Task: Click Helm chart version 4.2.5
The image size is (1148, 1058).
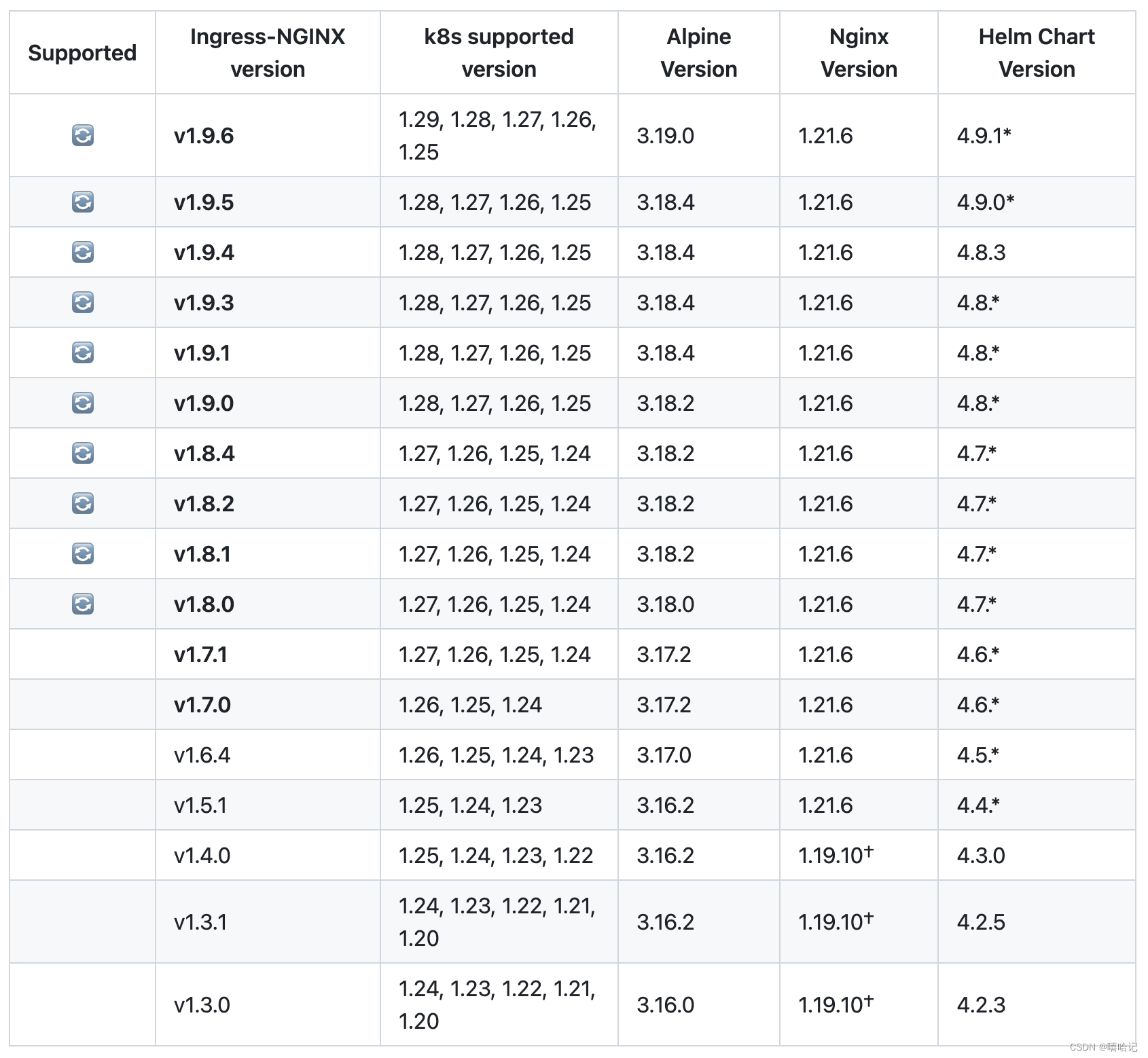Action: 981,922
